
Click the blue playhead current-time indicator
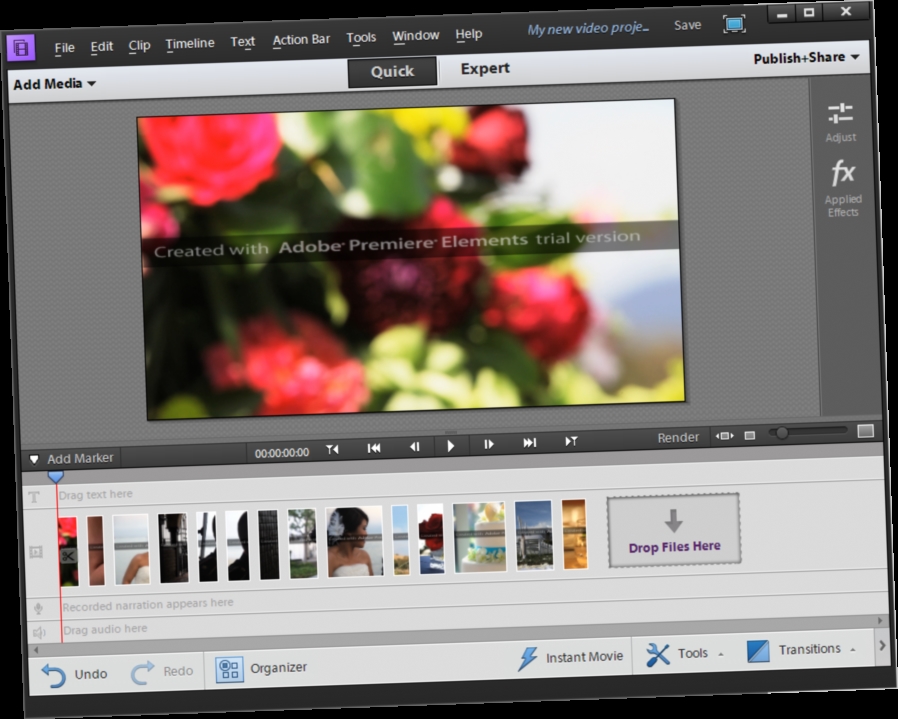pos(56,477)
